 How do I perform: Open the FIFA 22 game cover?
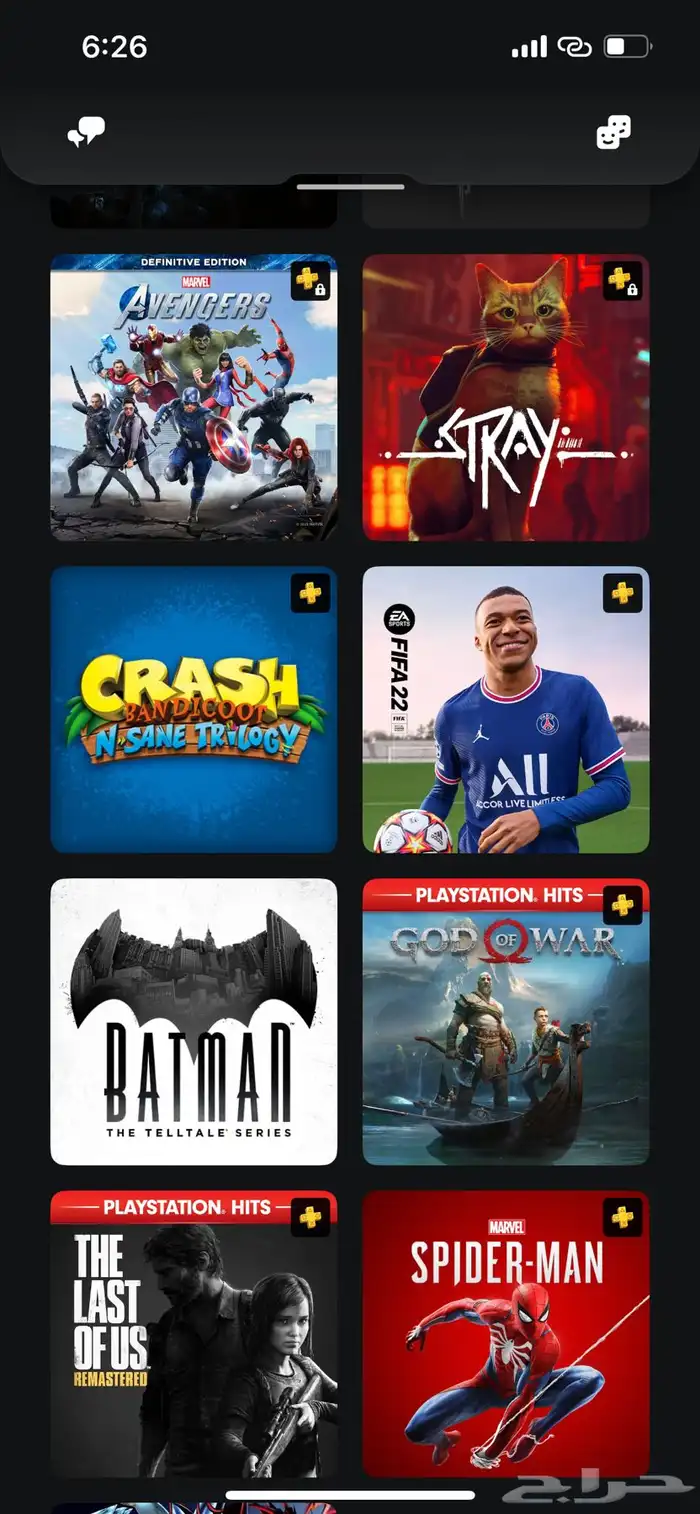point(506,710)
